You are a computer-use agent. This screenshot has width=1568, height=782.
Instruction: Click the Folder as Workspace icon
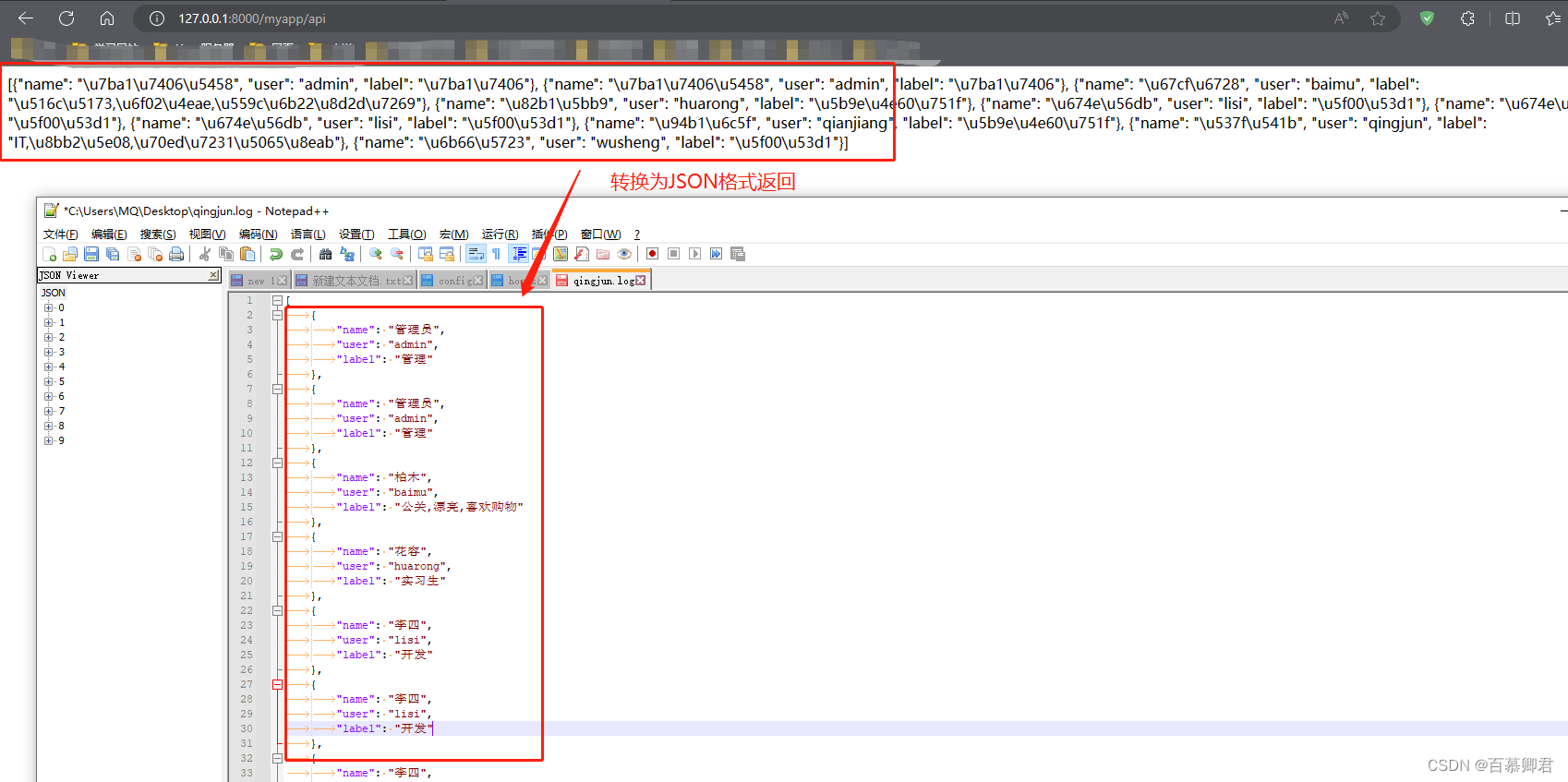(603, 254)
